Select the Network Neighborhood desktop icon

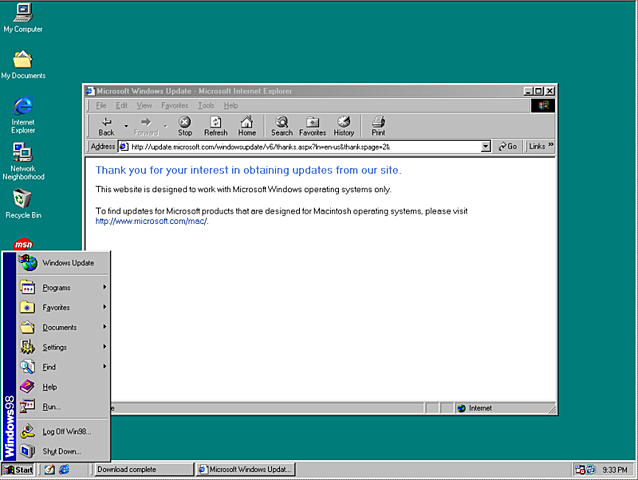coord(23,153)
